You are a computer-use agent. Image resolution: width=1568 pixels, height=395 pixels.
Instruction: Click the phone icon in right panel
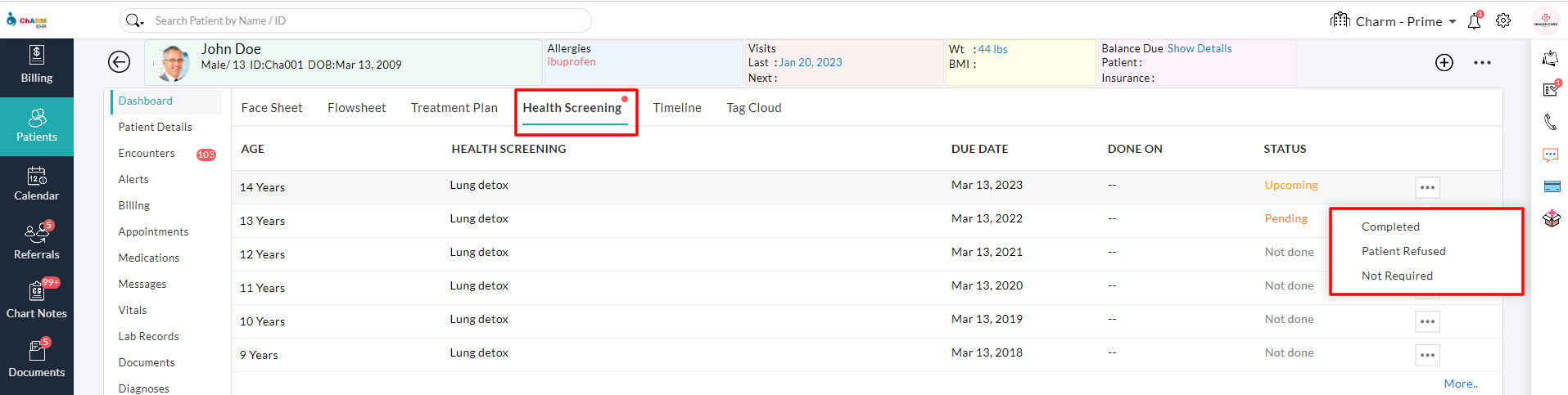1550,123
